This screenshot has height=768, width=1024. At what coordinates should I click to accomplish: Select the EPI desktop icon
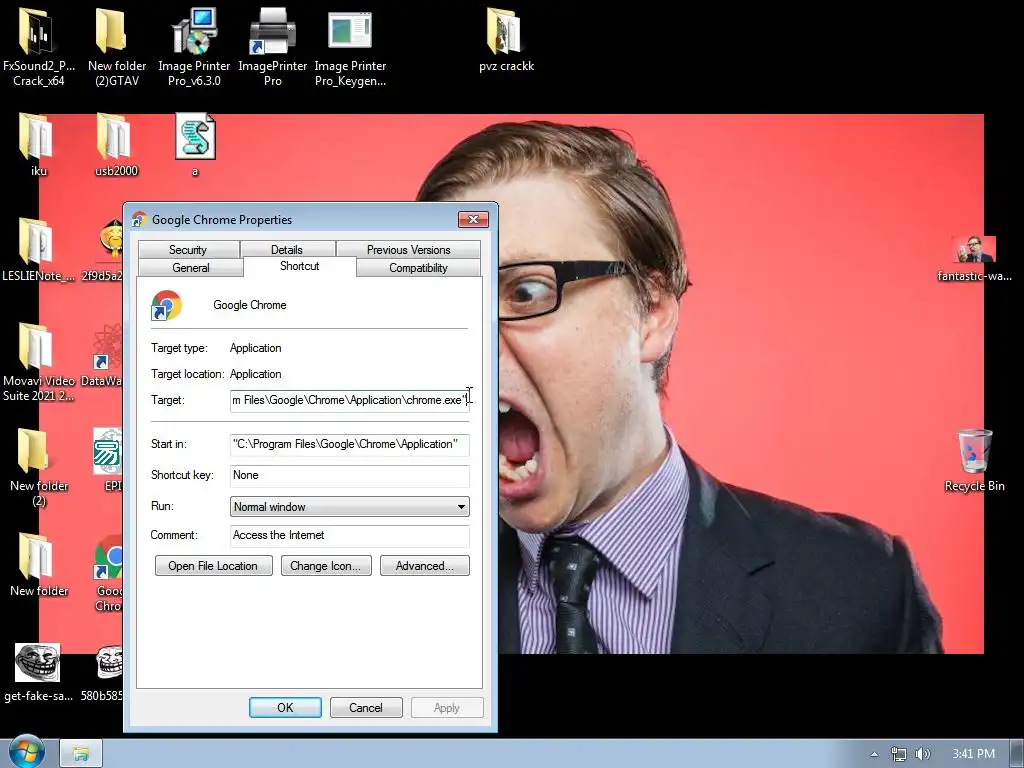click(108, 460)
